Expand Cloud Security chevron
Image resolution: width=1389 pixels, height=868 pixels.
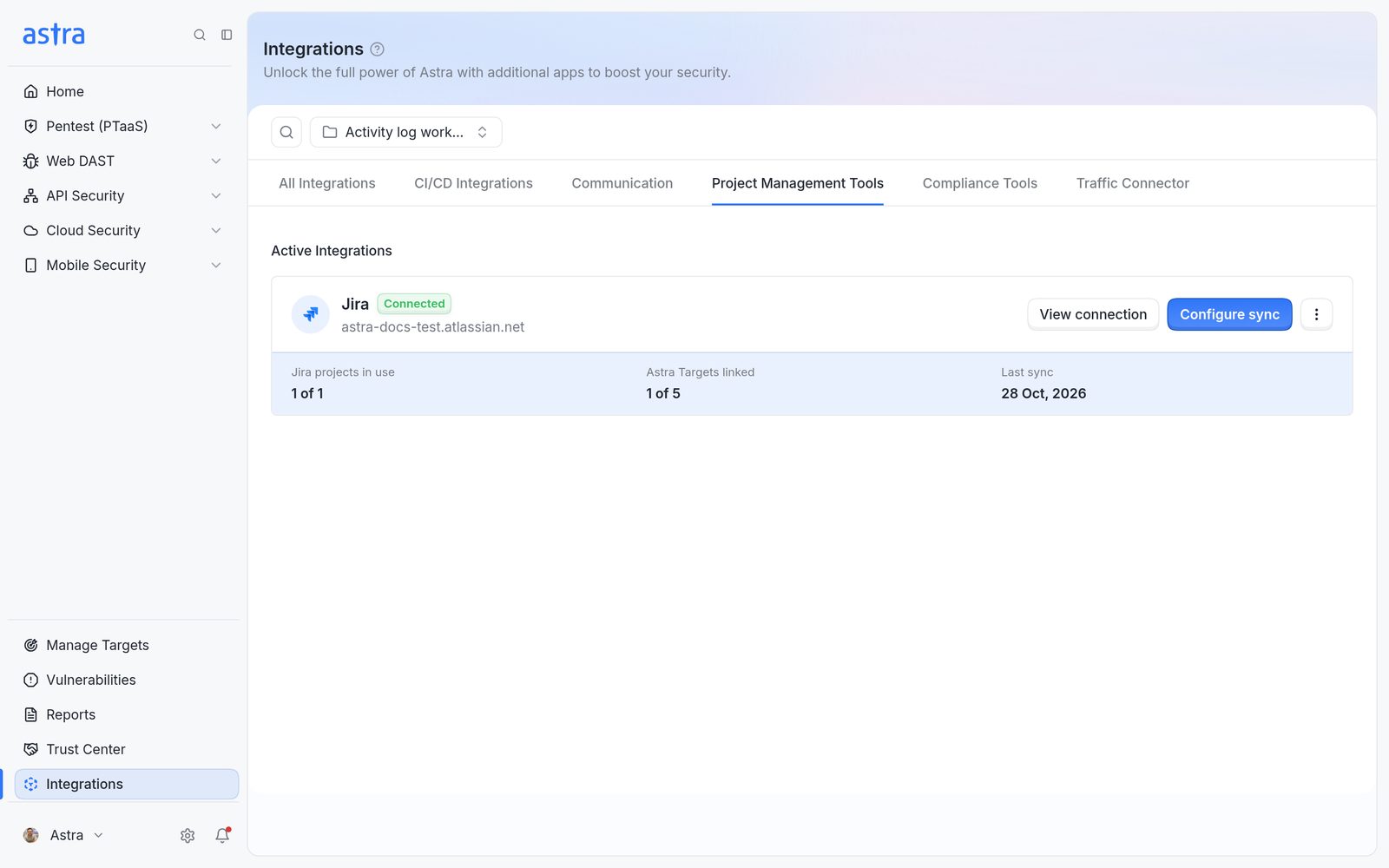[x=216, y=231]
